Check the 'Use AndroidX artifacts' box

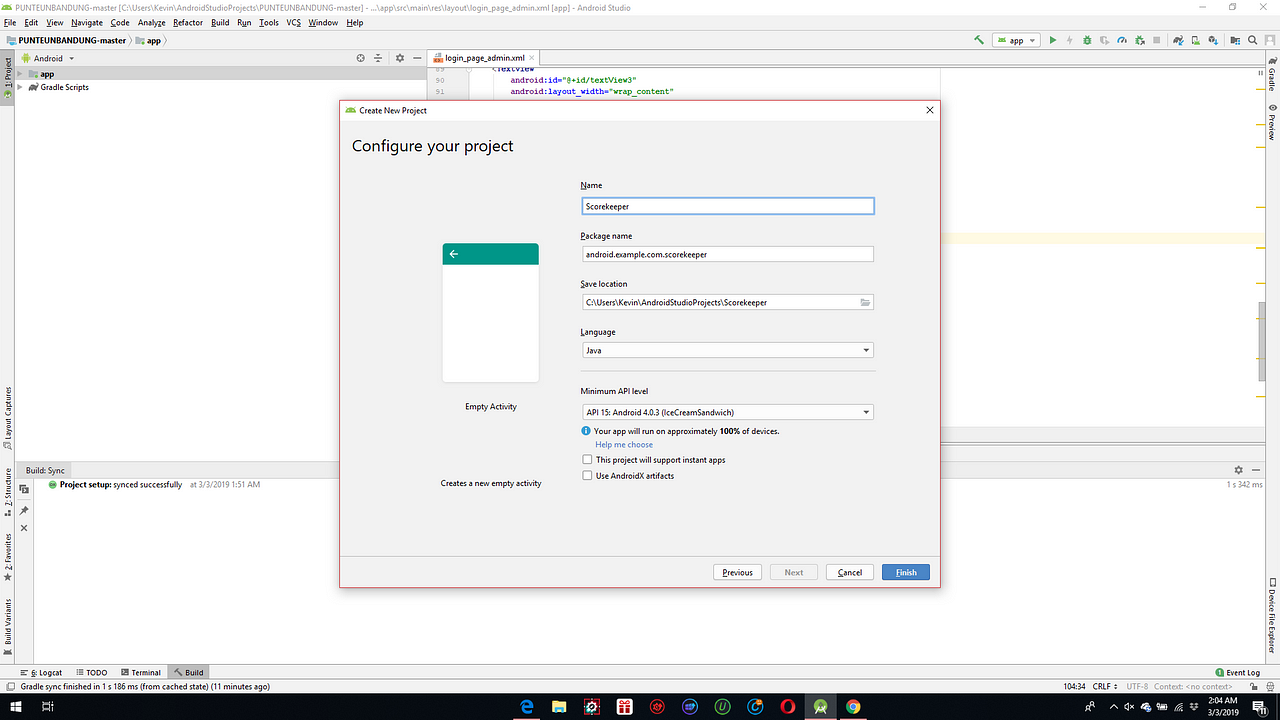(x=587, y=476)
